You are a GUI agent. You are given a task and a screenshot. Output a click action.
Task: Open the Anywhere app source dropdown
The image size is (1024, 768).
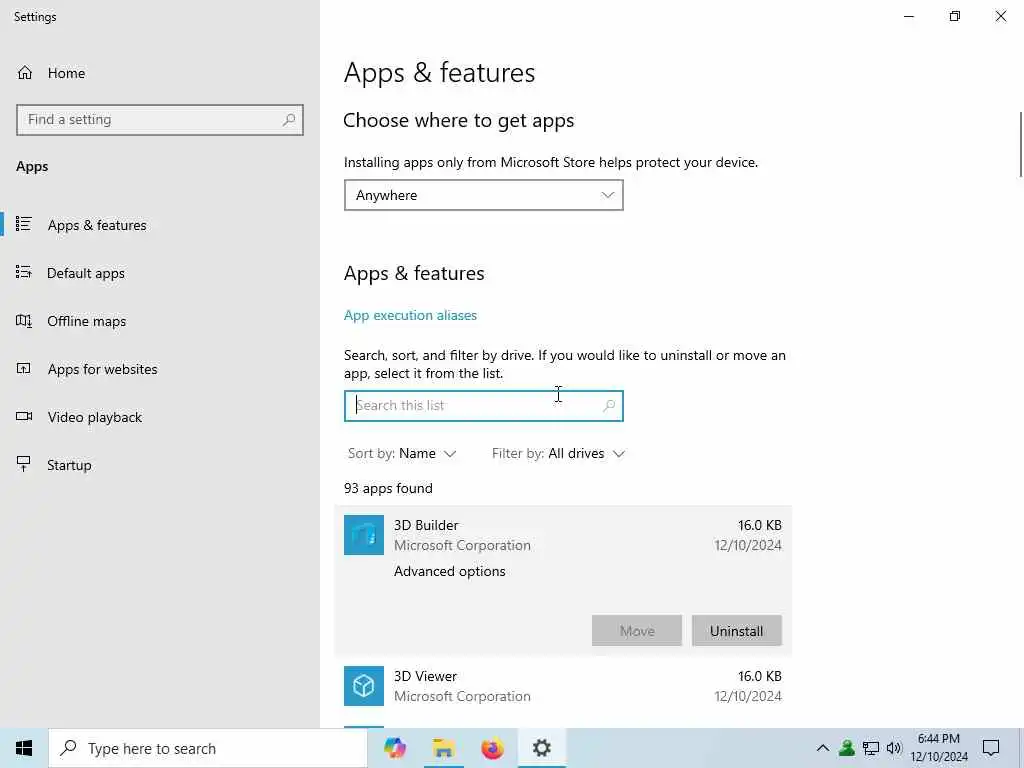[x=484, y=195]
